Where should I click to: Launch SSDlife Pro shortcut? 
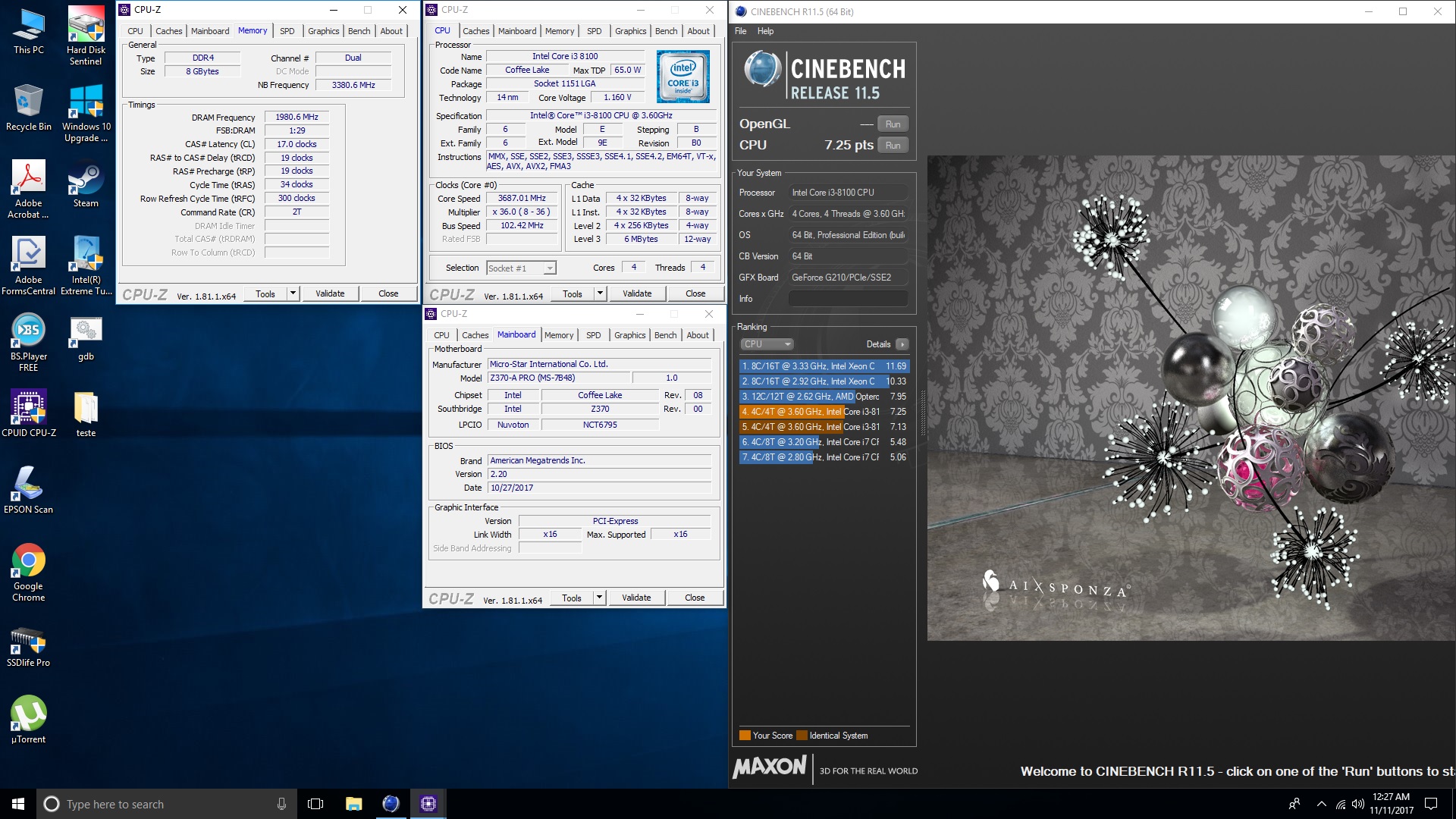coord(29,647)
